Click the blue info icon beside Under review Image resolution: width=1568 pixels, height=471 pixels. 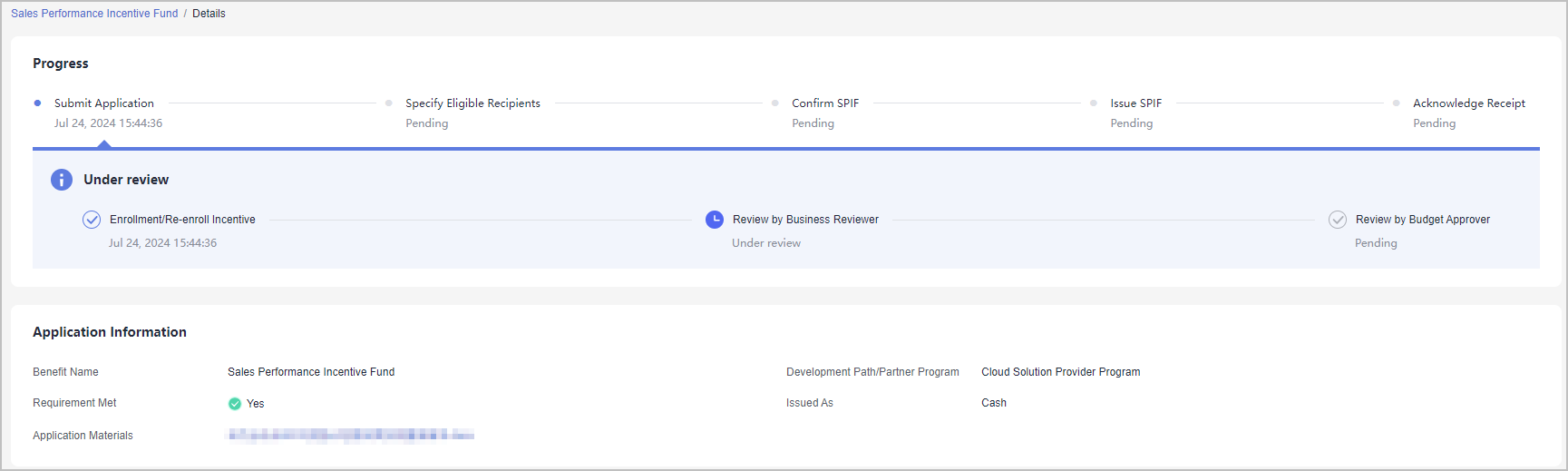[61, 180]
